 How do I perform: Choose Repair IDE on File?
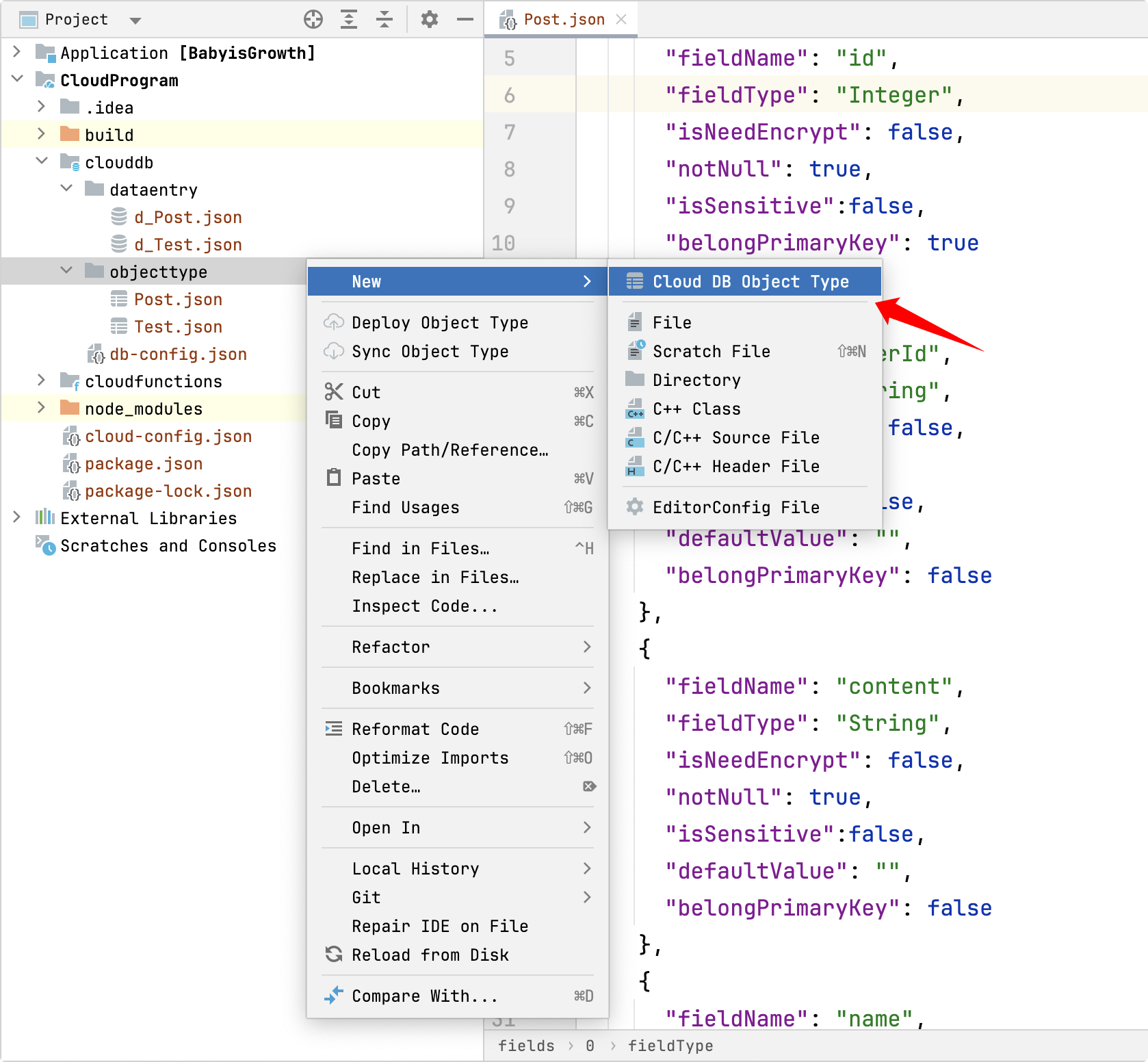457,926
